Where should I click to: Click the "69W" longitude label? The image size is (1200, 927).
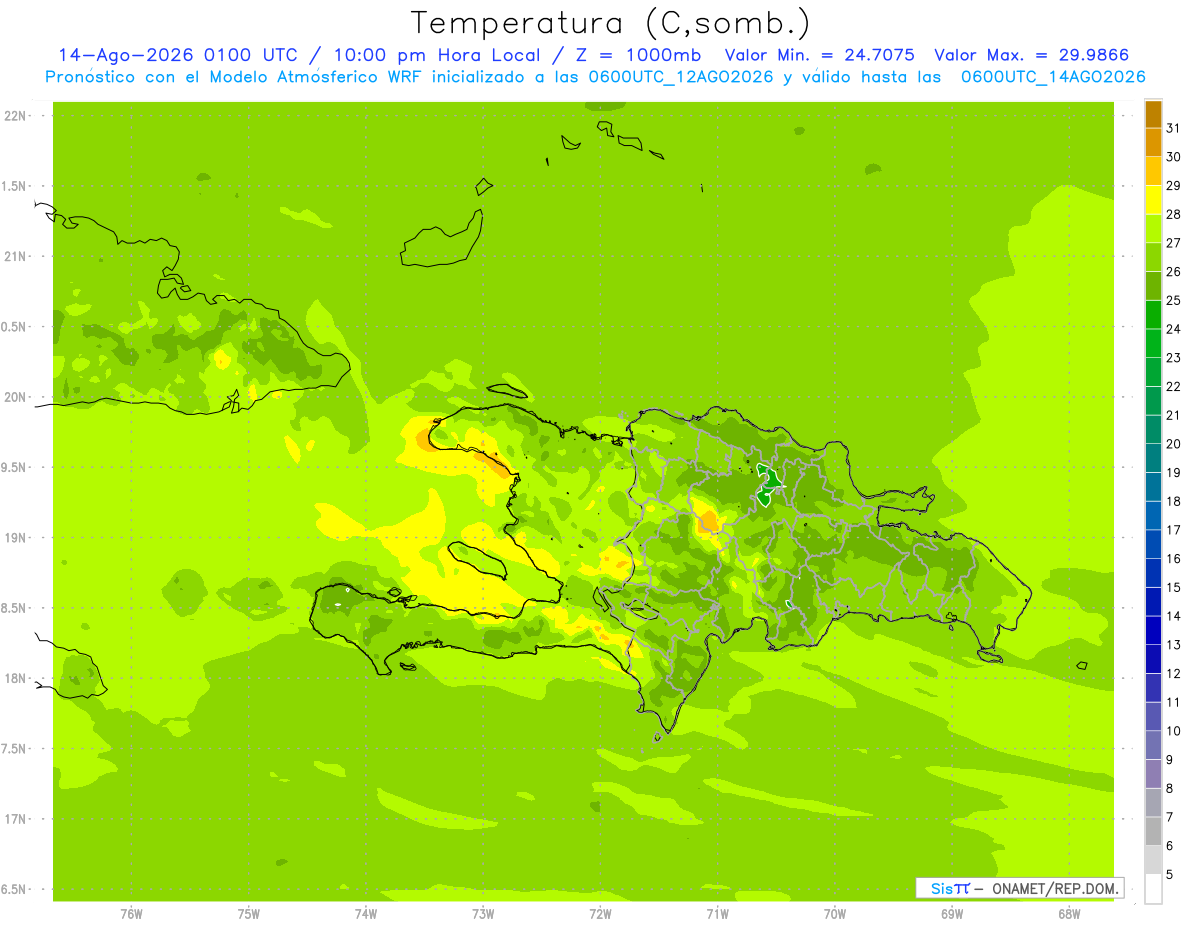coord(952,914)
